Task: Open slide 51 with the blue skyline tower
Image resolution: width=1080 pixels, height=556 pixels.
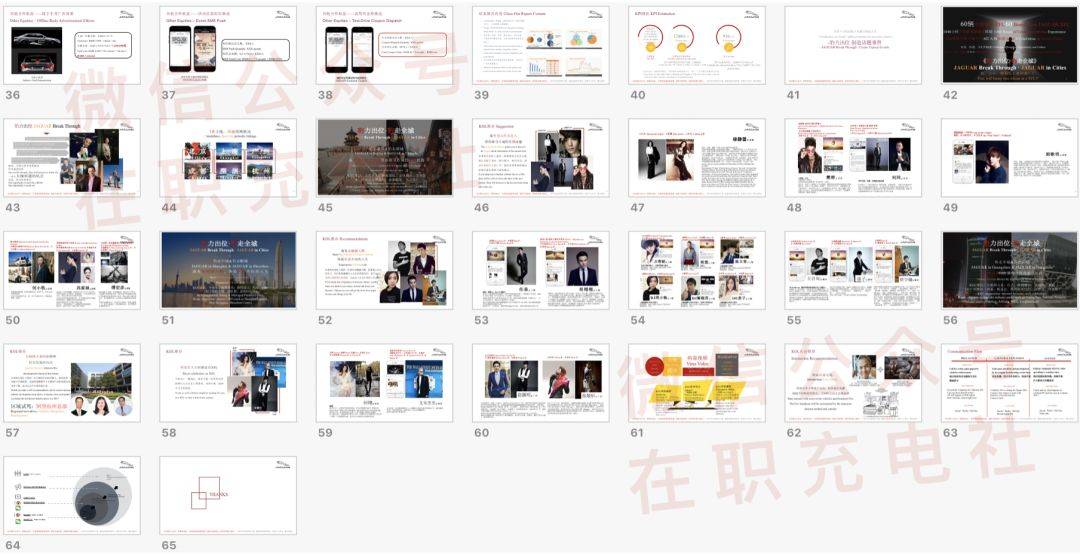Action: pyautogui.click(x=228, y=270)
